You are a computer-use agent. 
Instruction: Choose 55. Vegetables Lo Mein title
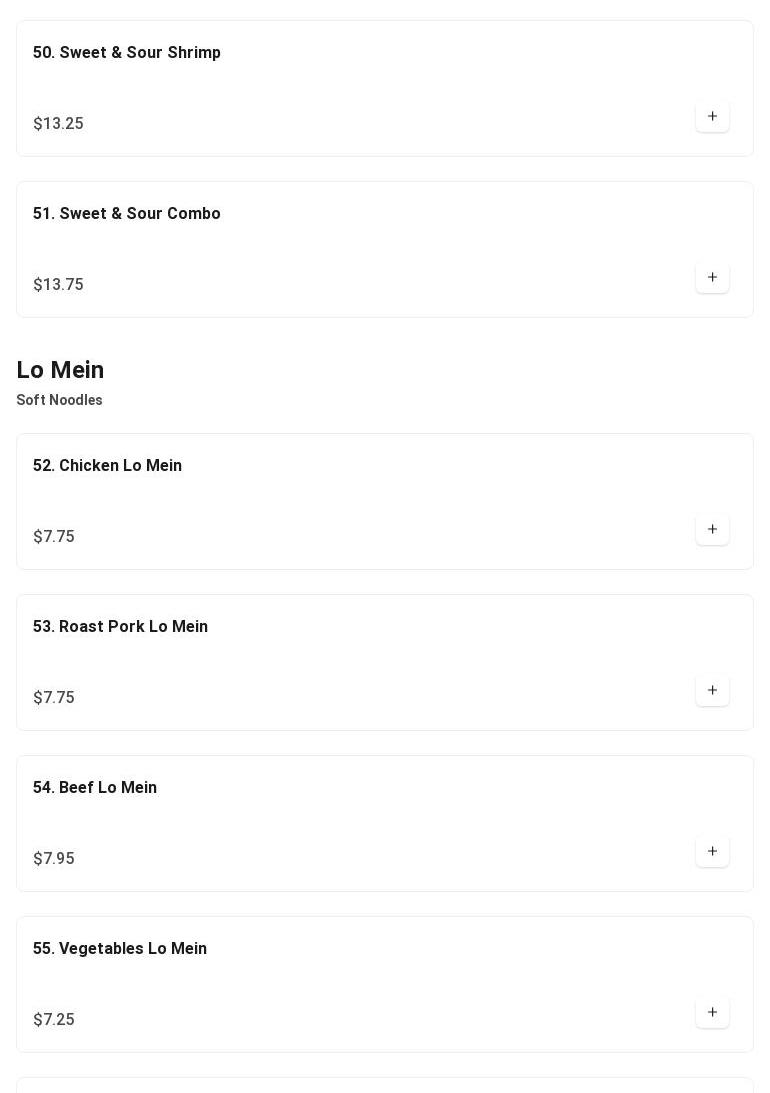(x=120, y=949)
